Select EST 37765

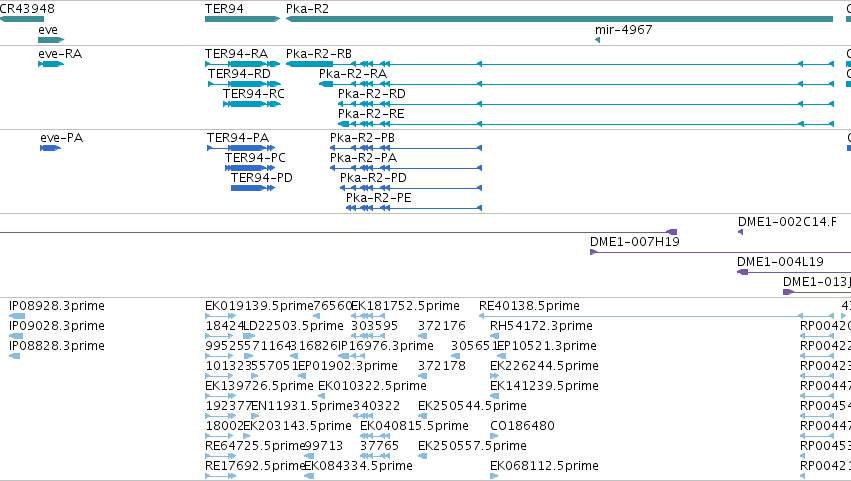[379, 446]
